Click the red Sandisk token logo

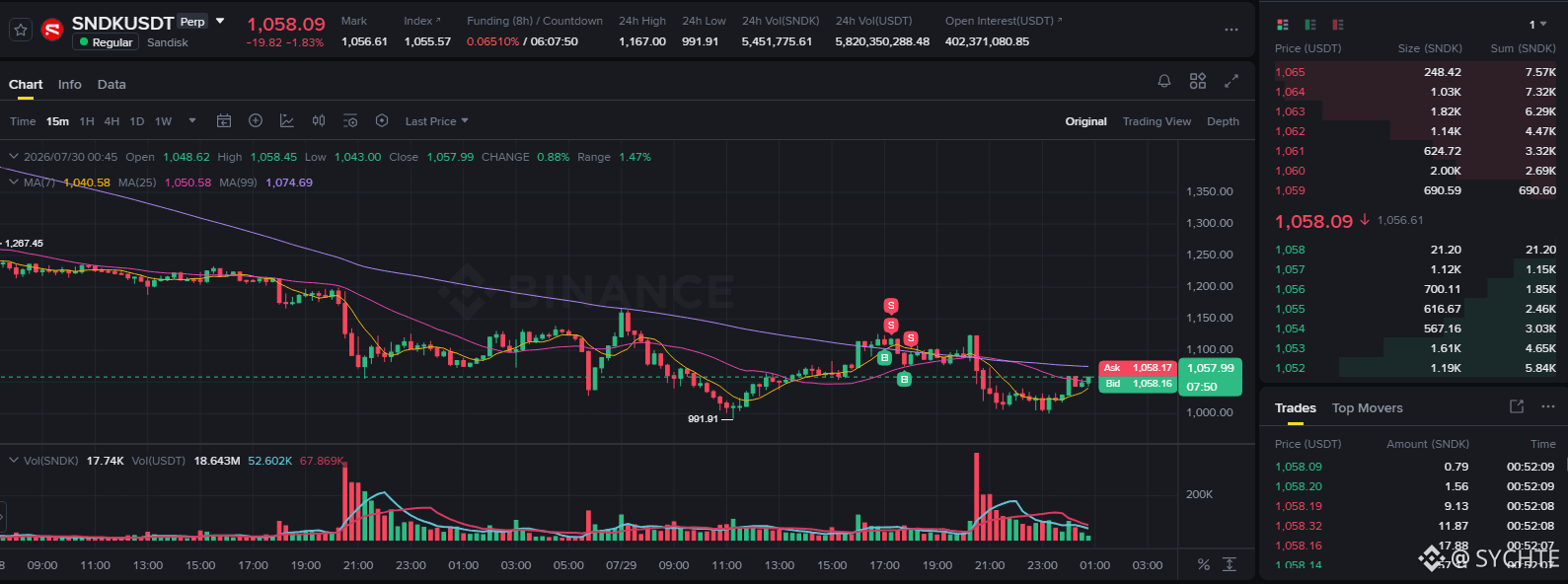[52, 30]
